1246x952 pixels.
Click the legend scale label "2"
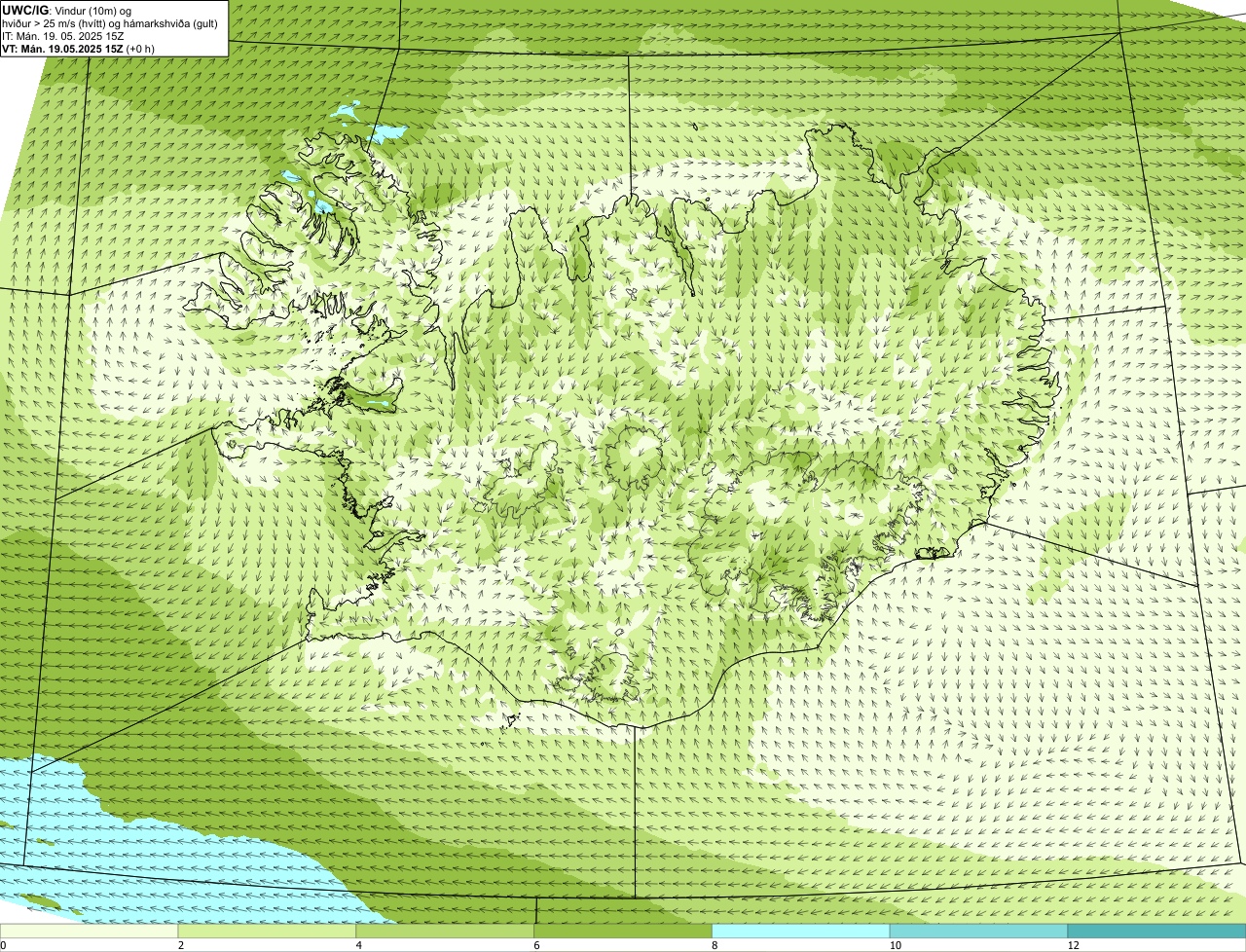click(x=181, y=945)
